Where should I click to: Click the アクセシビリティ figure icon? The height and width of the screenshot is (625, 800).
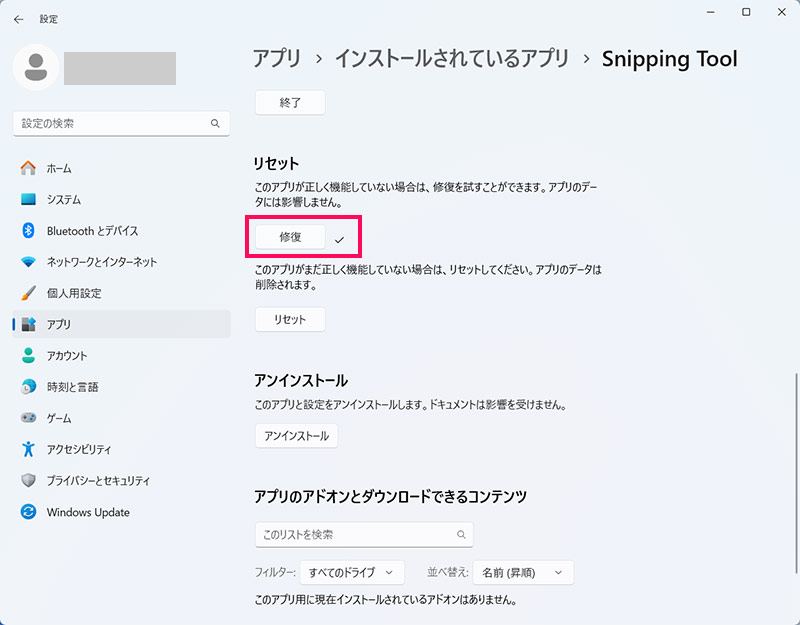point(29,449)
